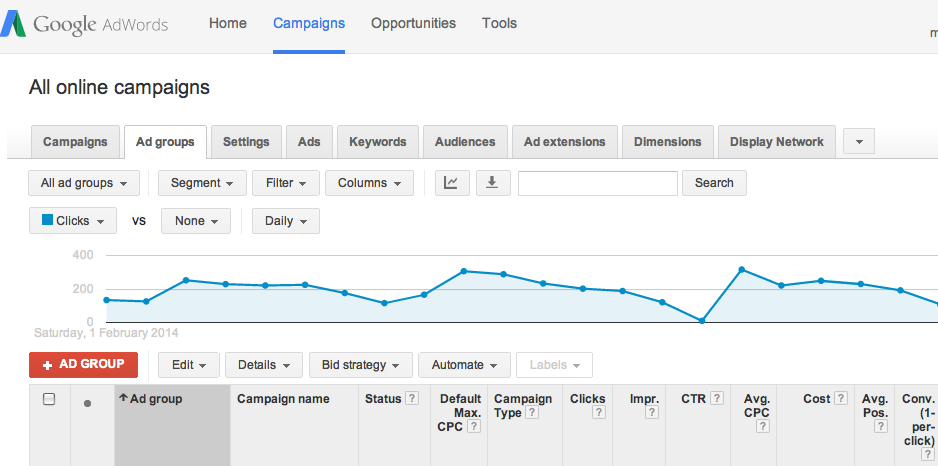Click the status dot column header
938x466 pixels.
click(87, 404)
